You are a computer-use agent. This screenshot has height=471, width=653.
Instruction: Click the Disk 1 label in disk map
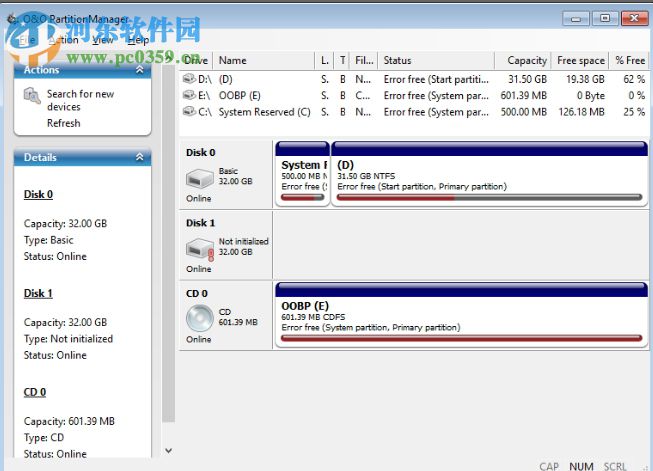200,223
